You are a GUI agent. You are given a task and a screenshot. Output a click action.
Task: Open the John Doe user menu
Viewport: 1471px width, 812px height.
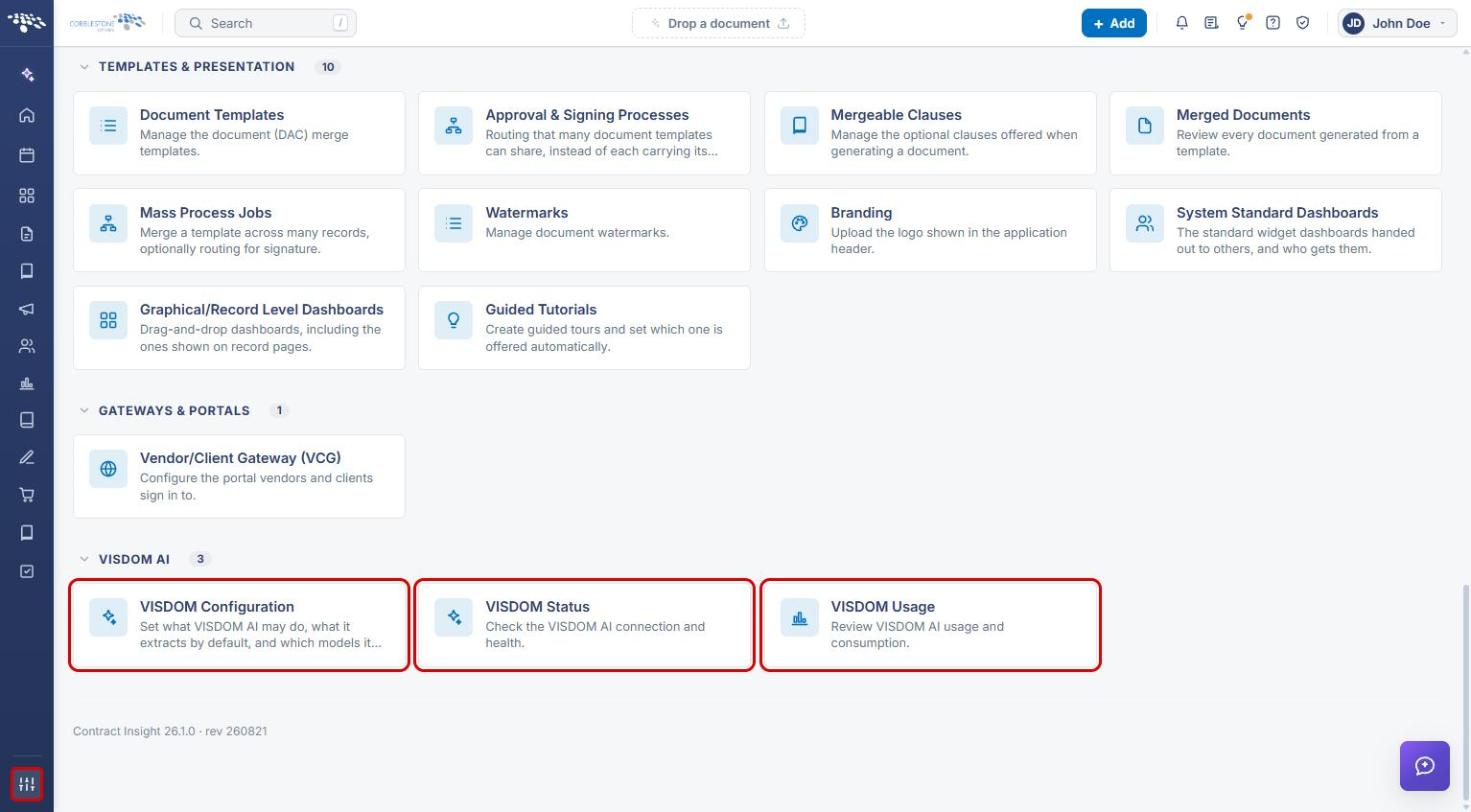tap(1397, 23)
